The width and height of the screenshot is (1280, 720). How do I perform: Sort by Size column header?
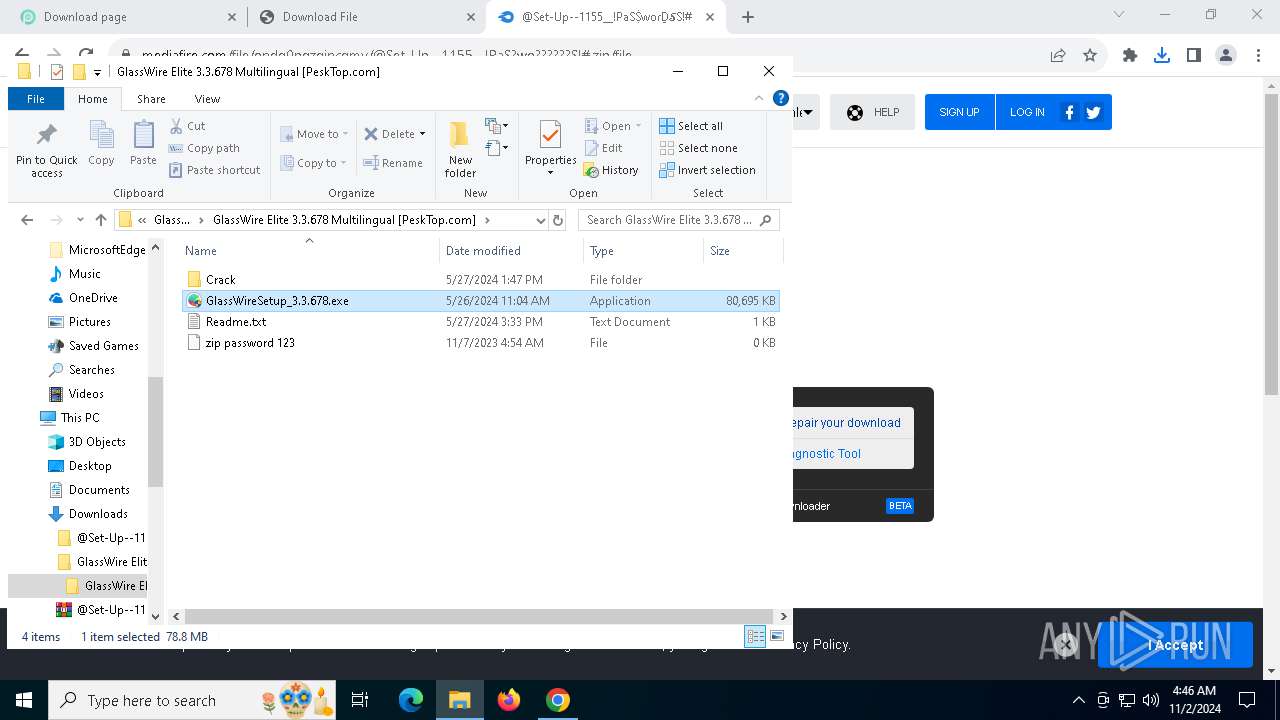(743, 251)
